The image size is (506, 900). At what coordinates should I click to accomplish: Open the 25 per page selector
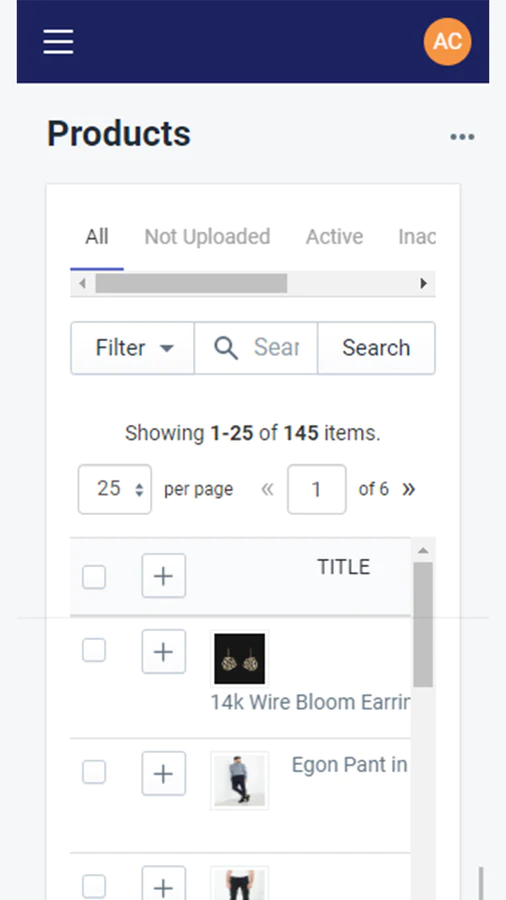click(115, 489)
